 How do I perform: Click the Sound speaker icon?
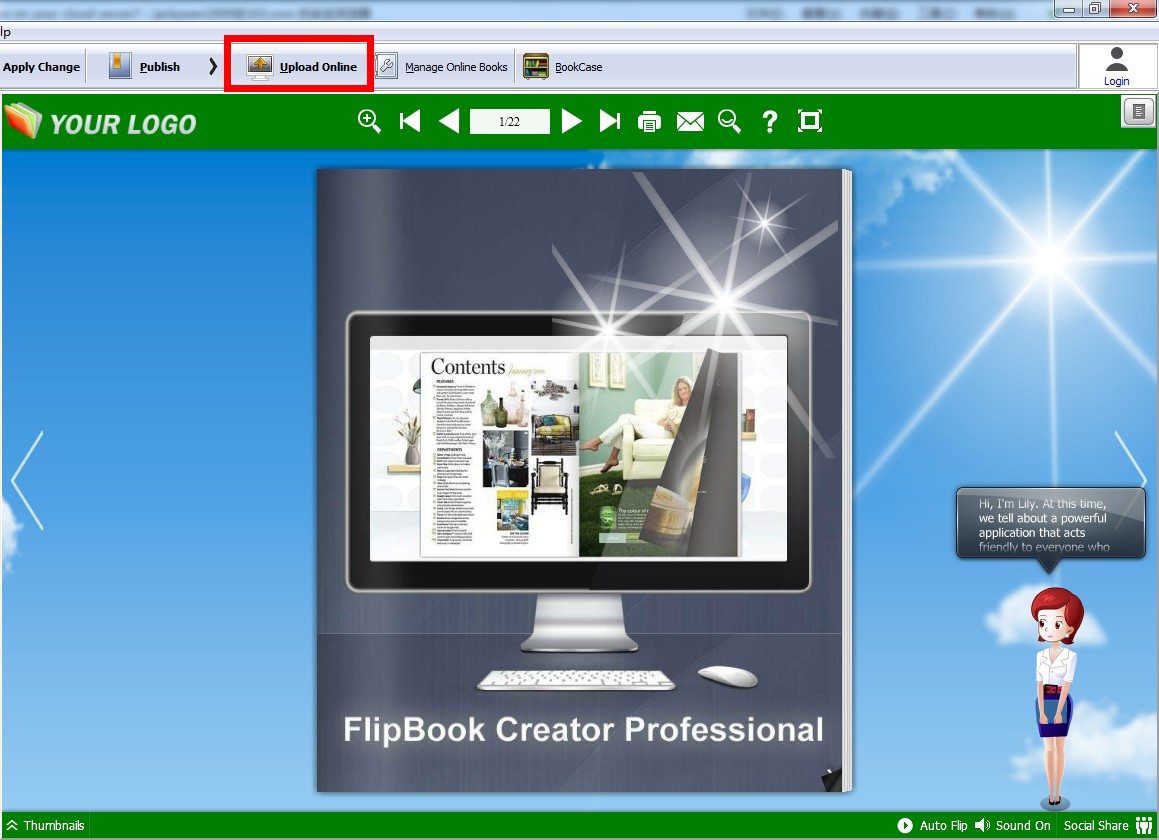point(982,825)
